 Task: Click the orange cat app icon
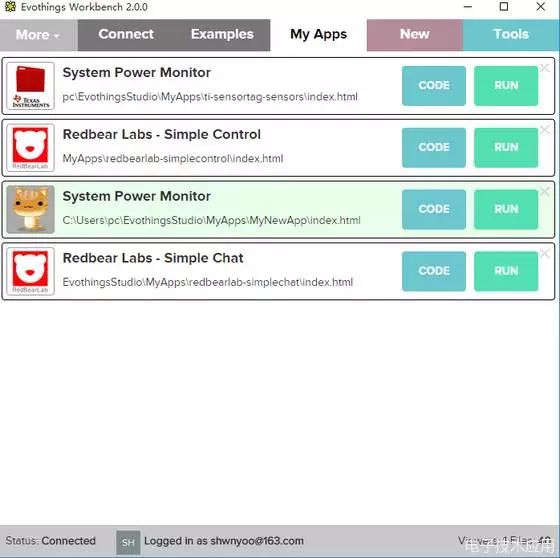[x=31, y=209]
